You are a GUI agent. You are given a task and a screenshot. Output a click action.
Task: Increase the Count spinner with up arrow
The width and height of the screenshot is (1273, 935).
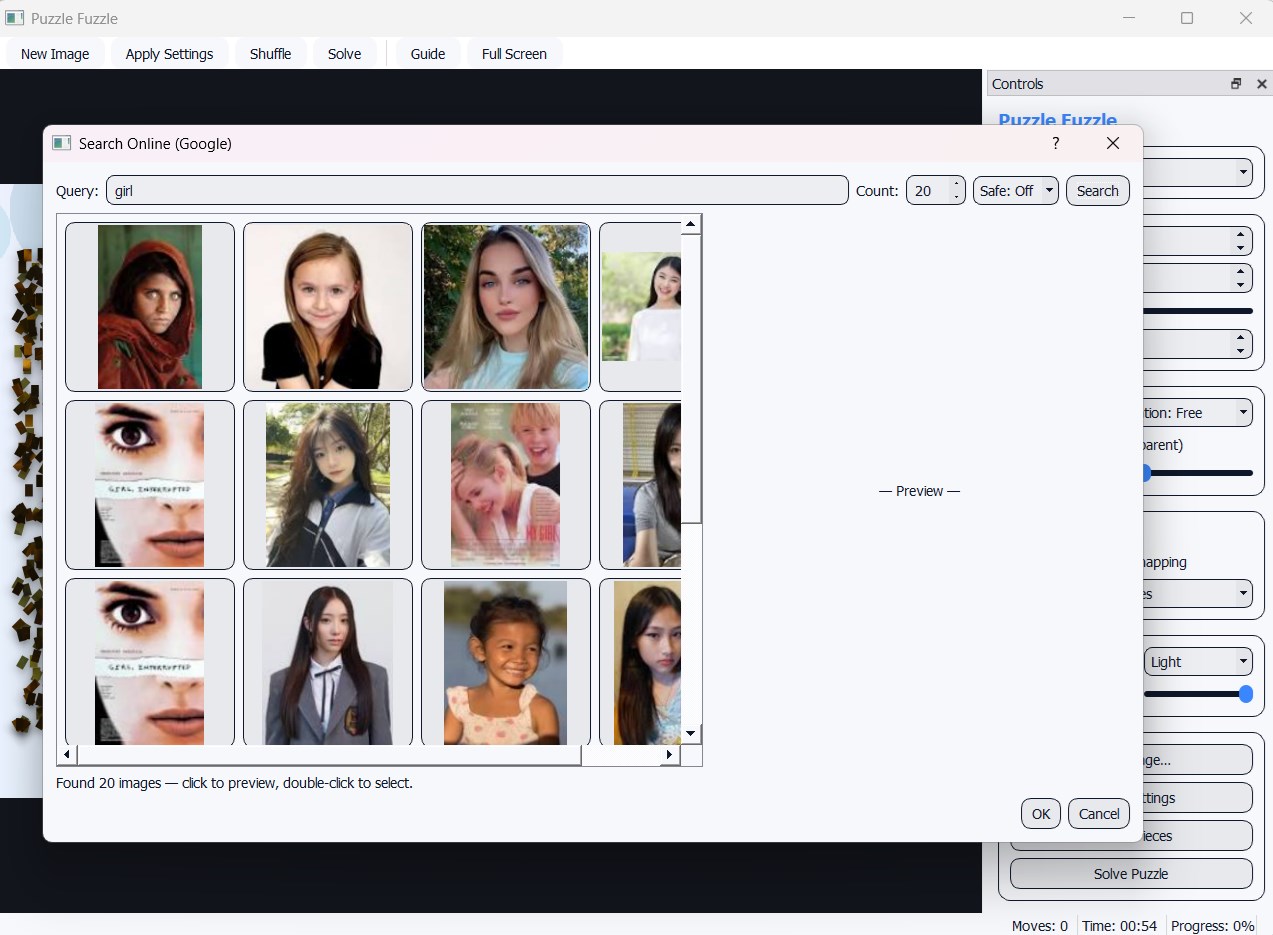957,183
